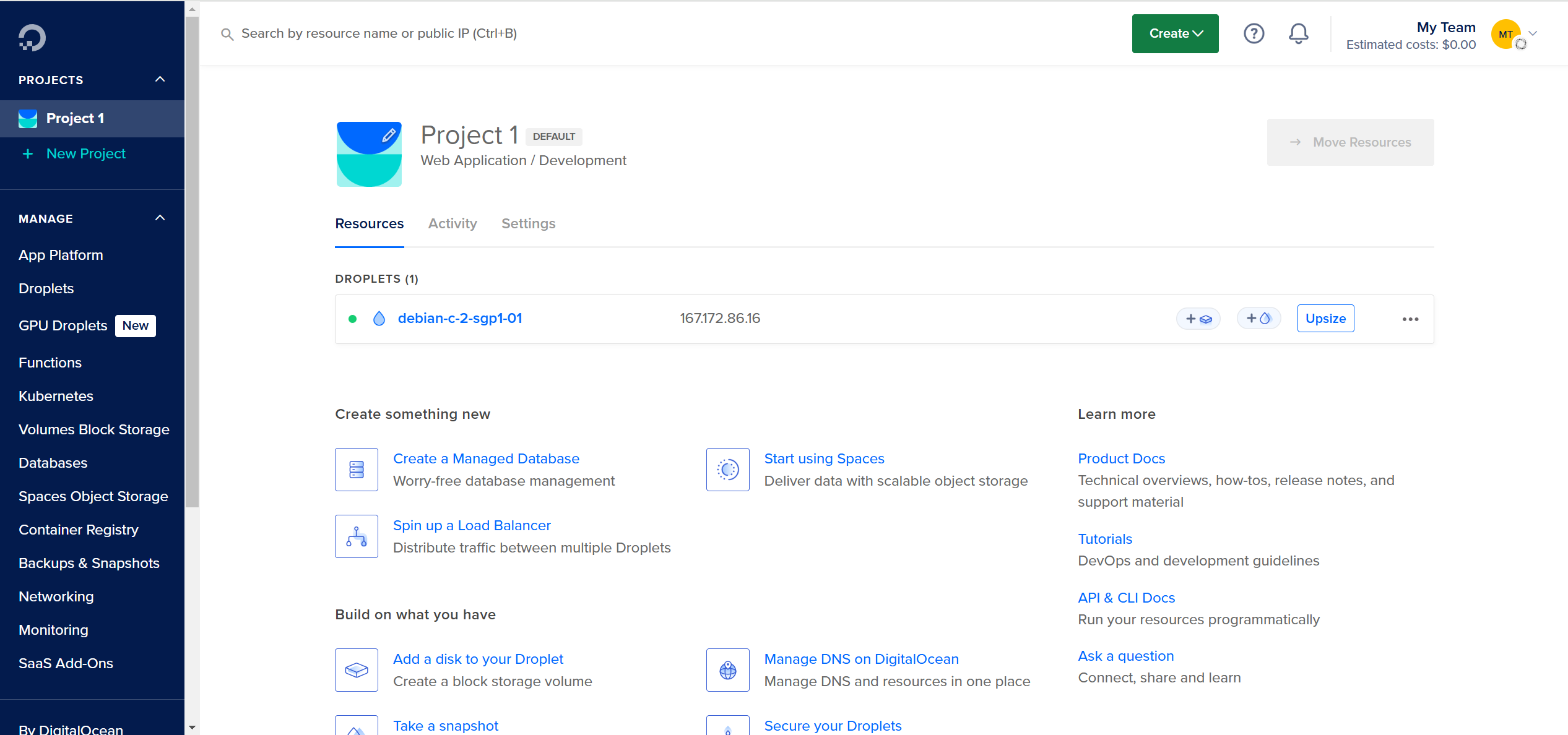
Task: Open Kubernetes in the sidebar
Action: coord(56,396)
